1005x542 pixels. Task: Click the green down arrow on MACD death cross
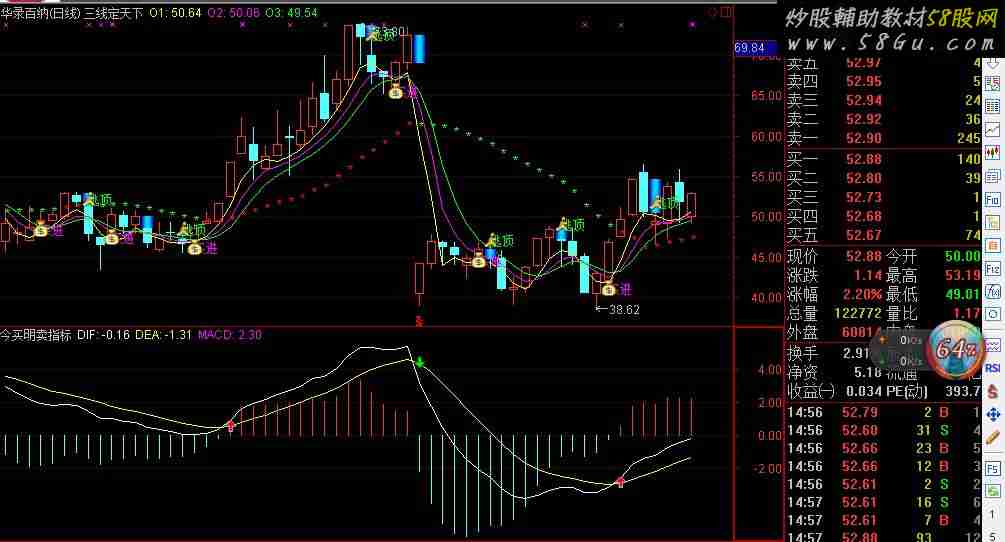420,363
